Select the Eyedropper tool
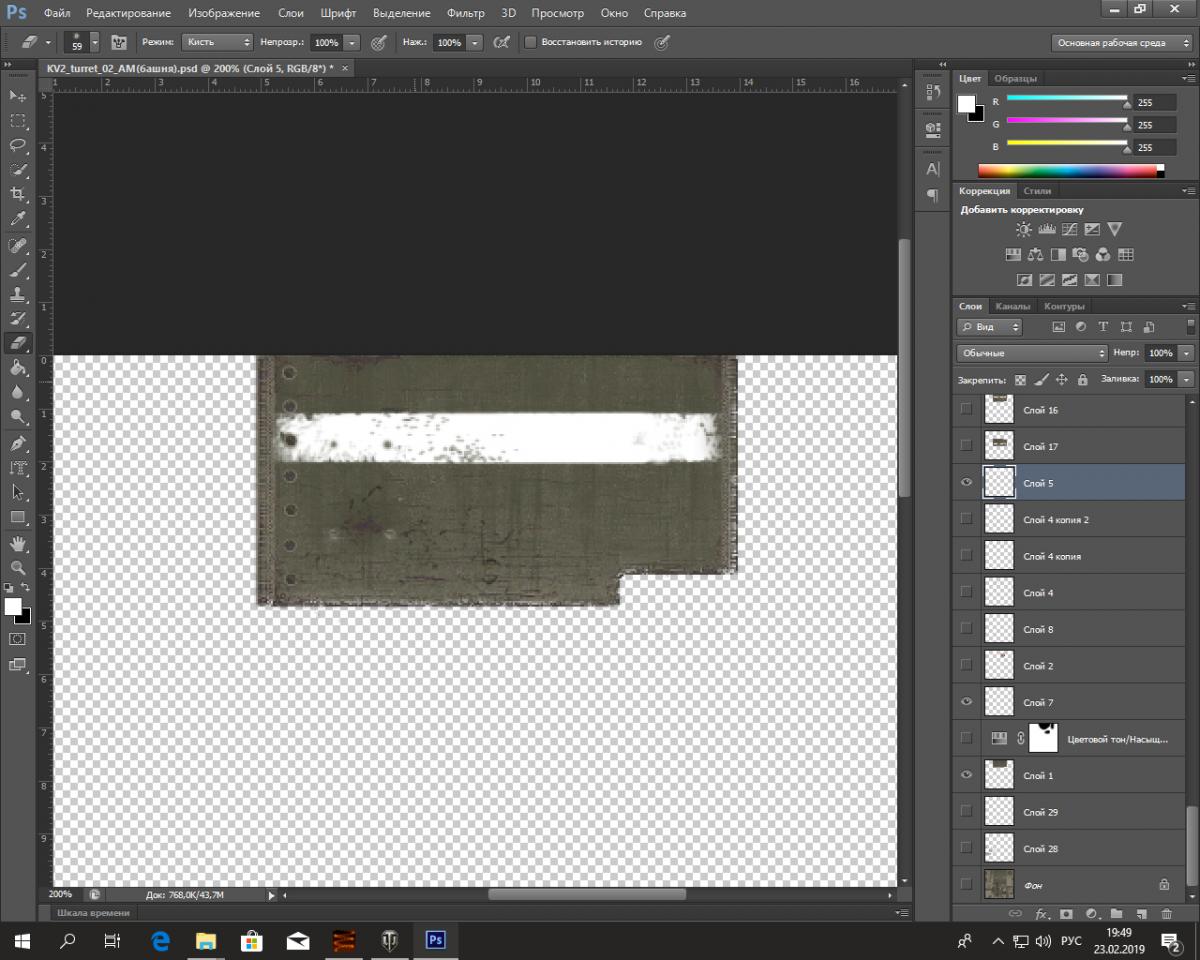The width and height of the screenshot is (1200, 960). click(x=18, y=218)
